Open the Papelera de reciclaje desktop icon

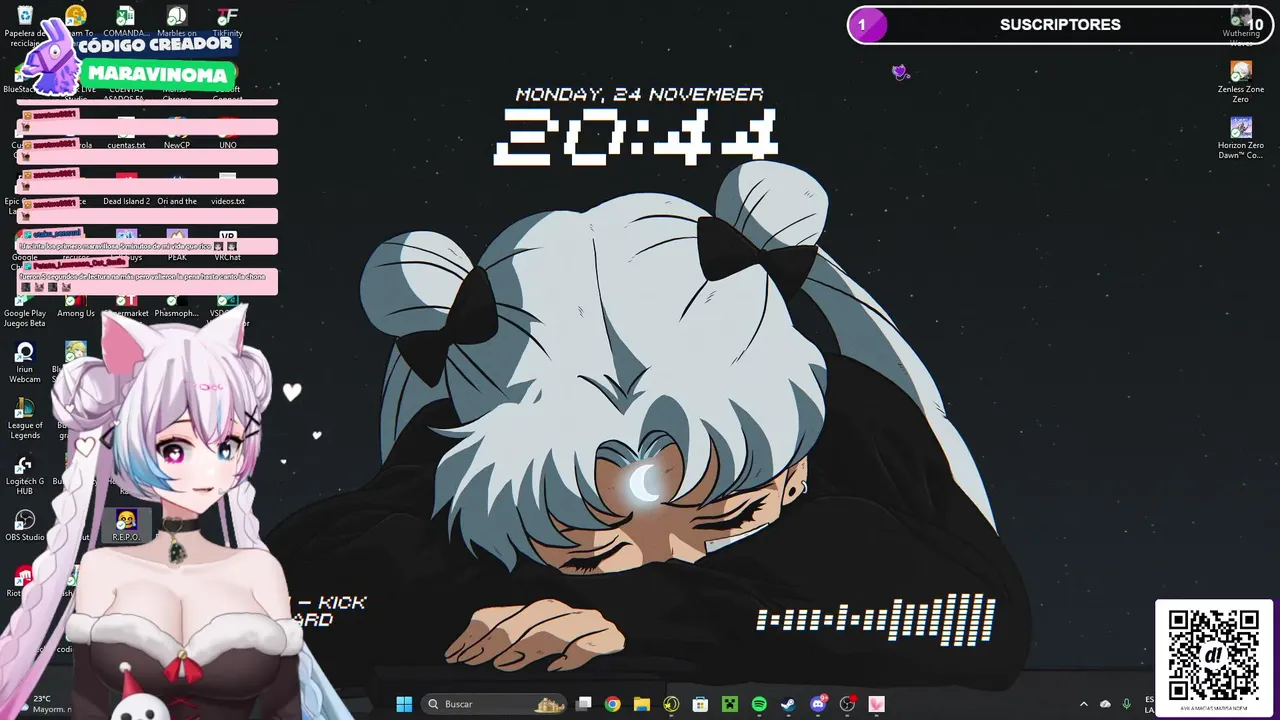[25, 26]
